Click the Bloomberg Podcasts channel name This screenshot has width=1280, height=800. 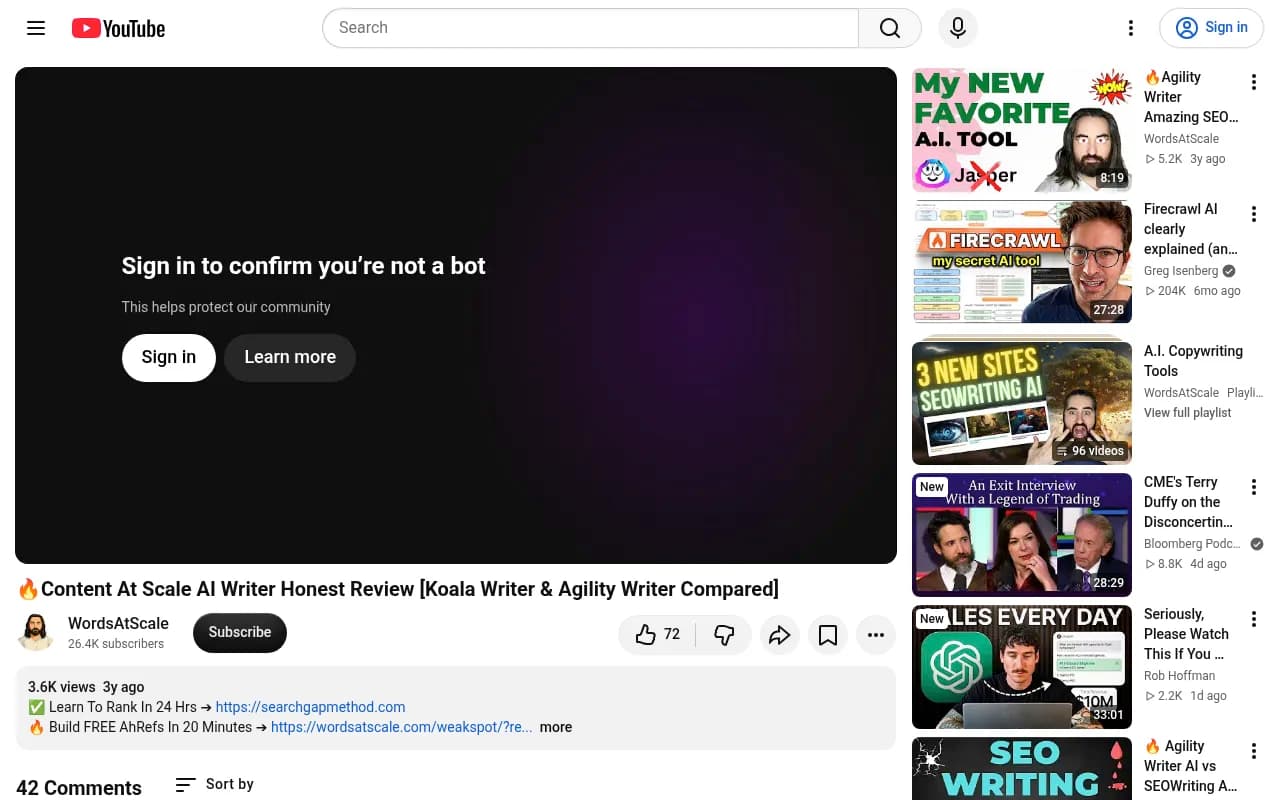pos(1192,544)
